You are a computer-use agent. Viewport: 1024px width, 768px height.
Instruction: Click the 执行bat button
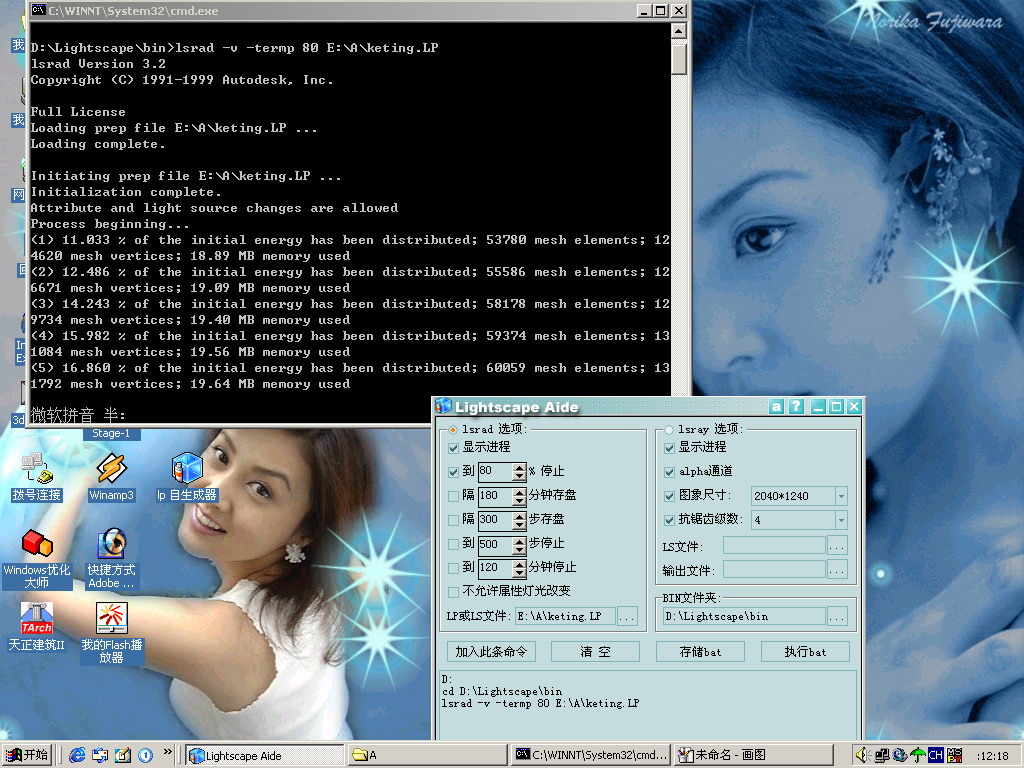pos(805,652)
